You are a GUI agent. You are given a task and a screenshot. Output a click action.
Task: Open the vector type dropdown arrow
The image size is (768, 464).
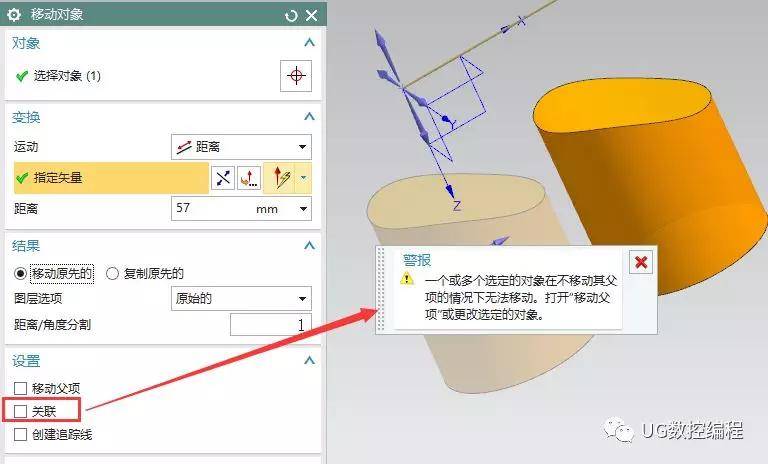tap(304, 178)
